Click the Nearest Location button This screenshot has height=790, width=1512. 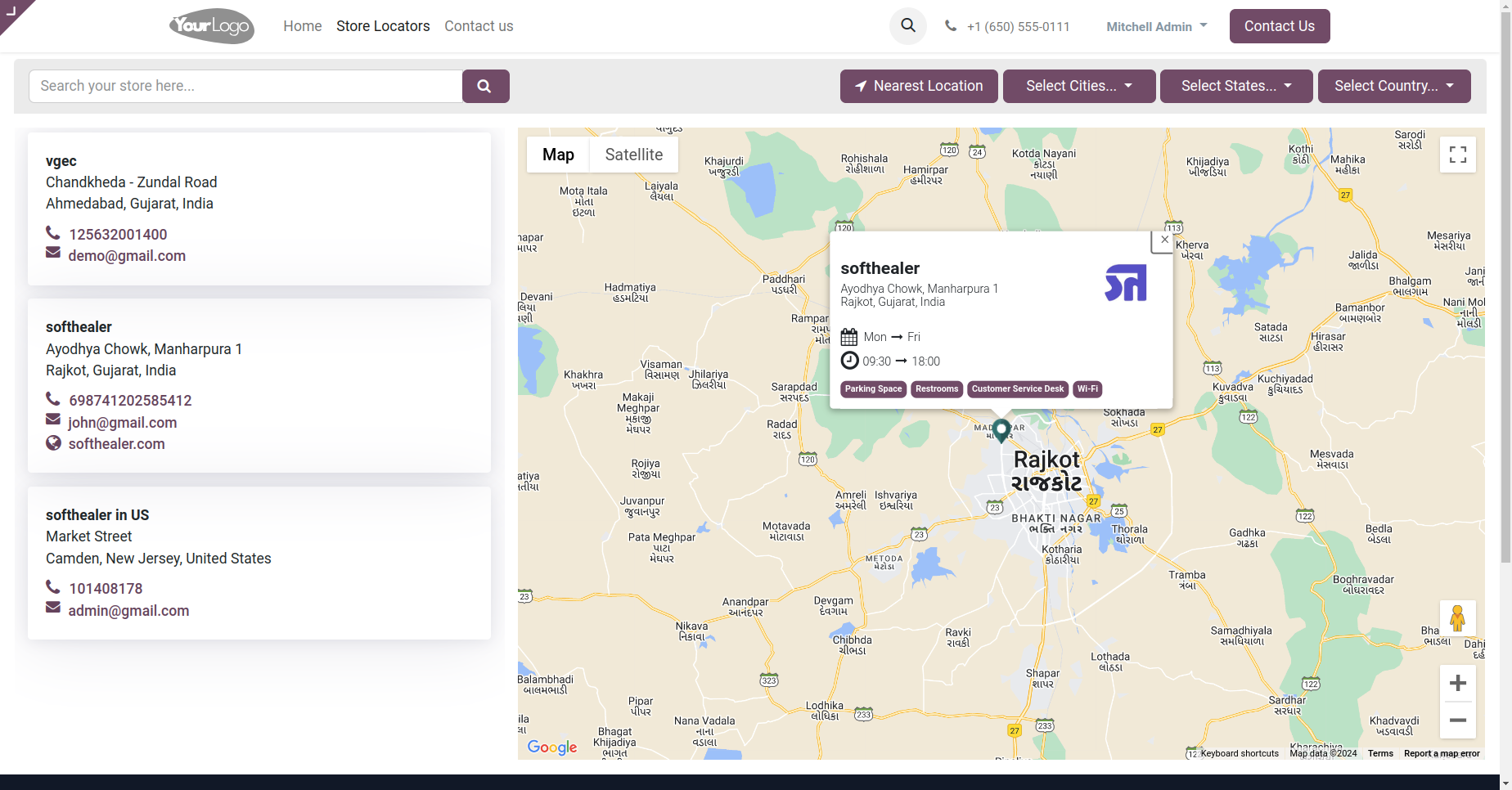pos(919,86)
